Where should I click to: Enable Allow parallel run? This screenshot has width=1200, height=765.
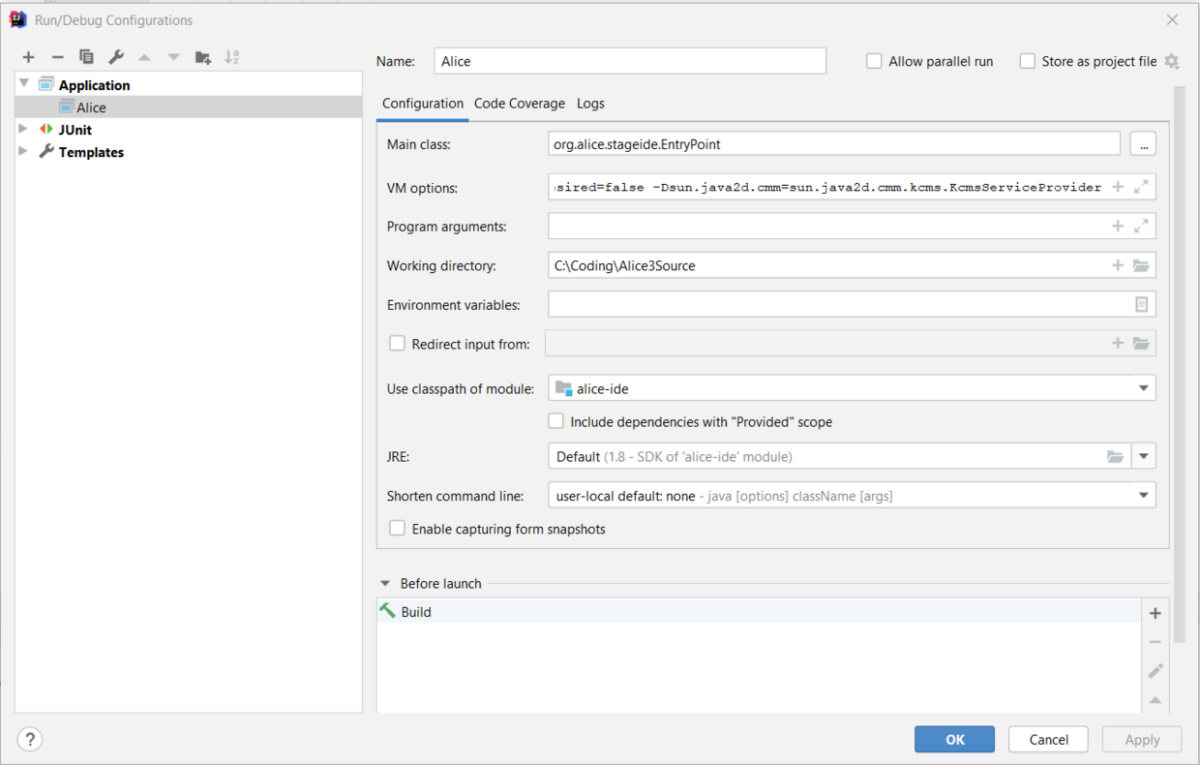[874, 61]
